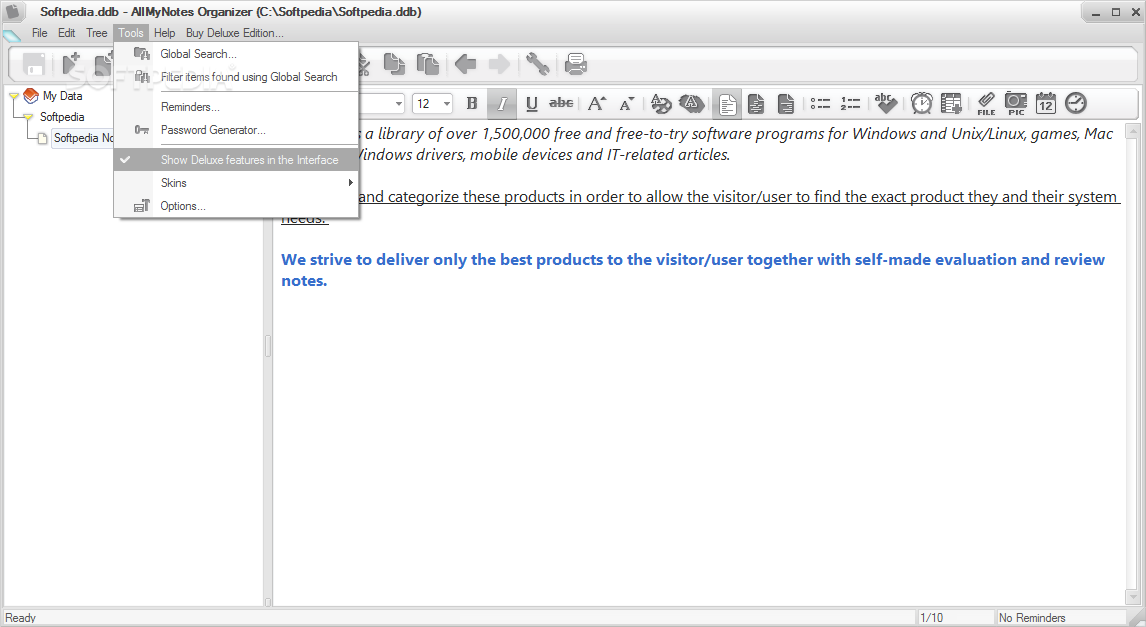Toggle strikethrough abc formatting
1146x627 pixels.
pos(561,104)
